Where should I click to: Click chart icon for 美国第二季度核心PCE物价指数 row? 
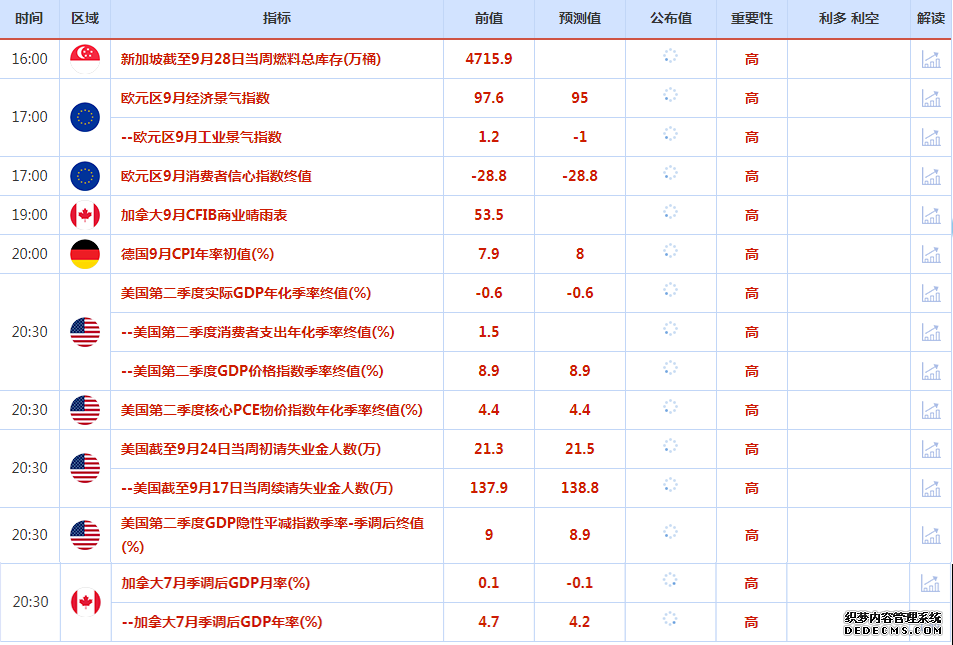[931, 410]
